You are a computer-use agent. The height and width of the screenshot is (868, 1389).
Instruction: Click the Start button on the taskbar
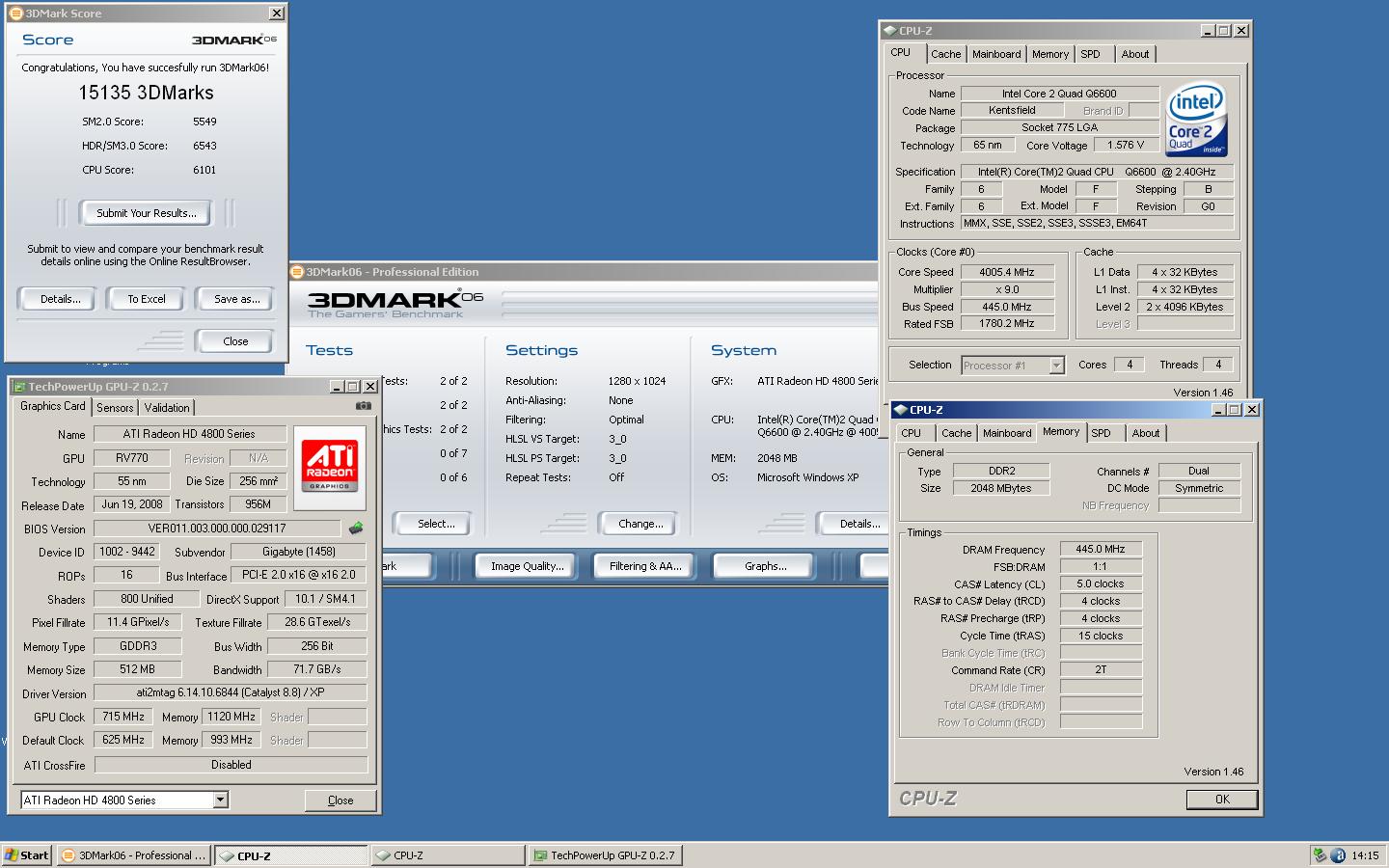click(x=27, y=855)
